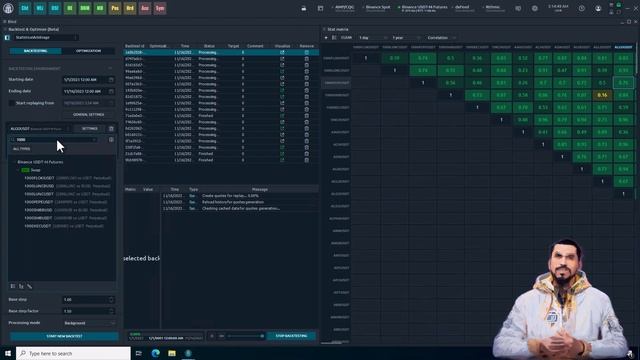Toggle the sidebar icon beside strategy selector

pos(7,38)
